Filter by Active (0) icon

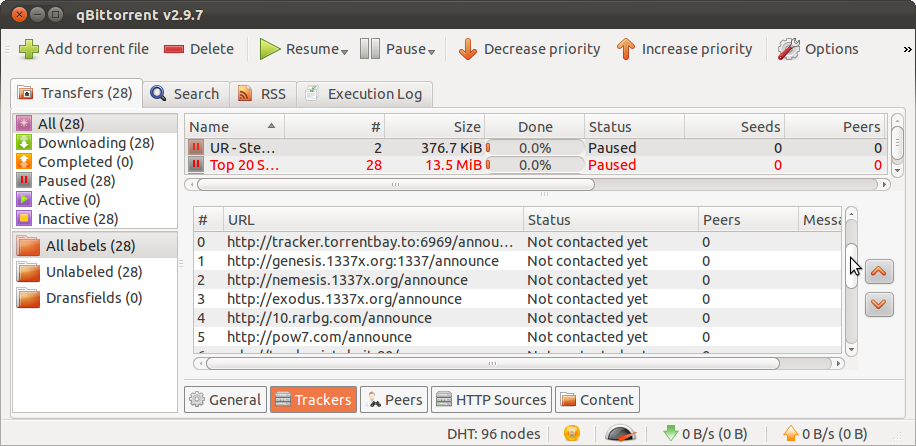tap(24, 199)
